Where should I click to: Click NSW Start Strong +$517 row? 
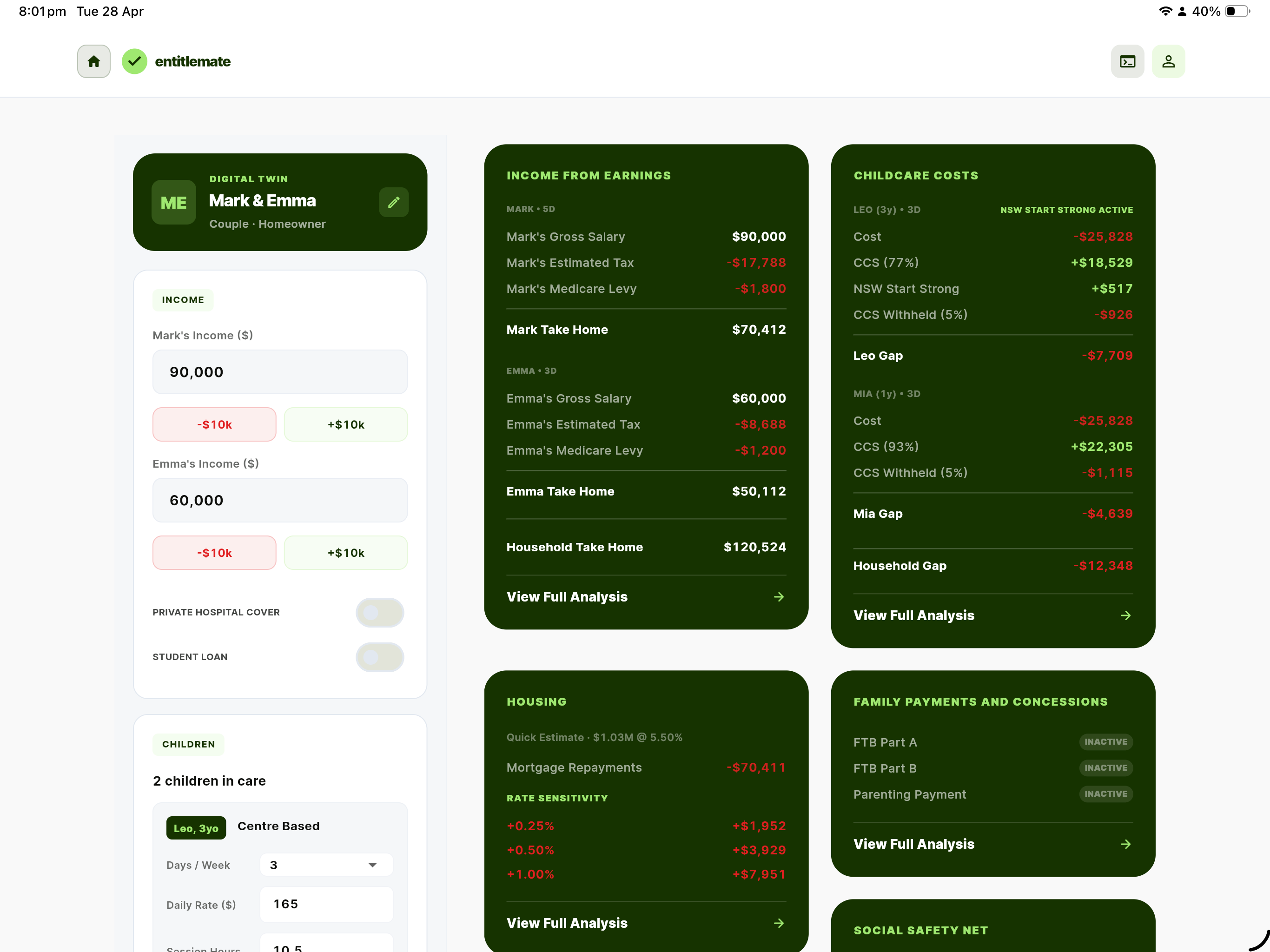pos(992,289)
